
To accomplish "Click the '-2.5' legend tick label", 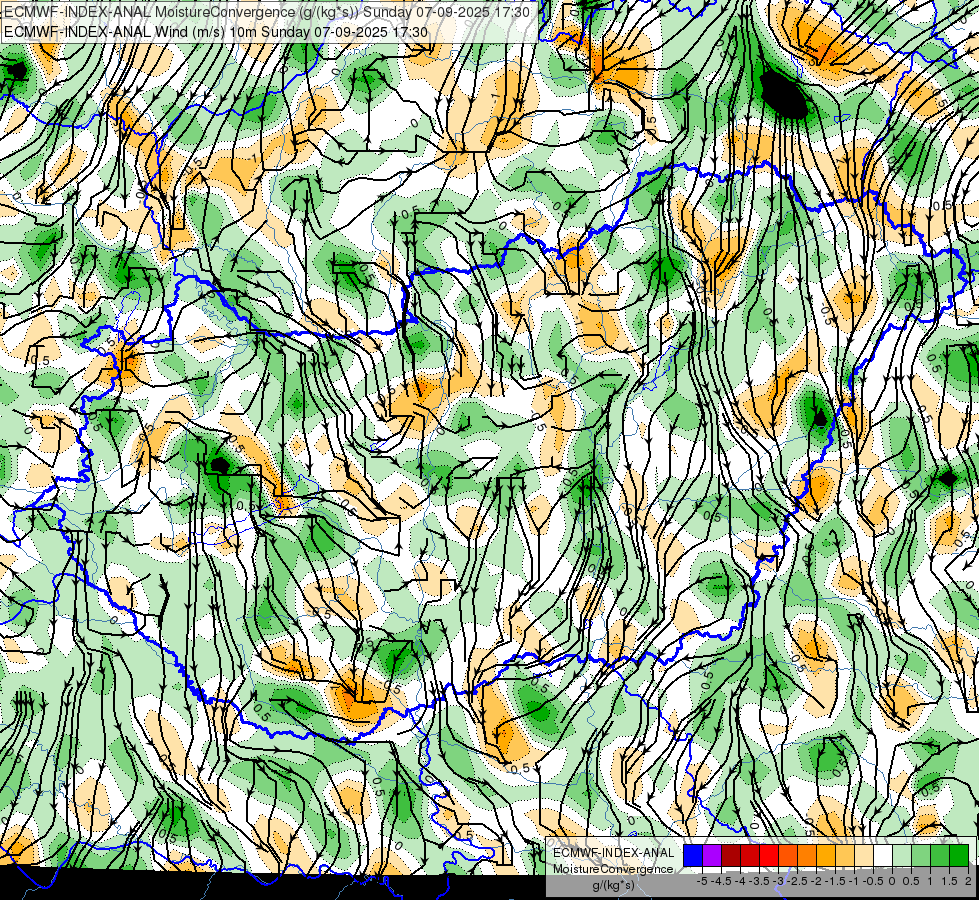I will [x=797, y=881].
